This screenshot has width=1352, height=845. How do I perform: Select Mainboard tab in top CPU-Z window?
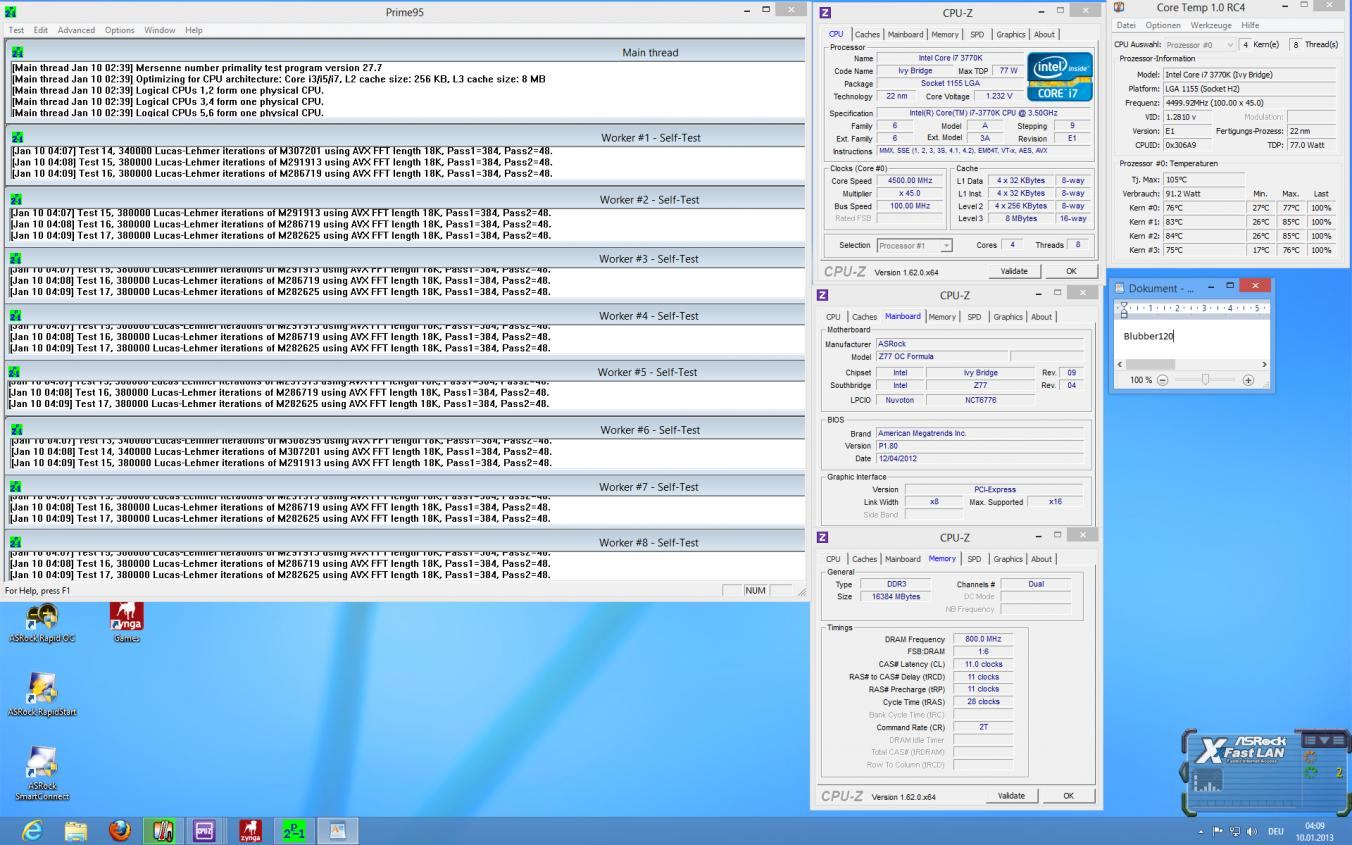click(905, 34)
